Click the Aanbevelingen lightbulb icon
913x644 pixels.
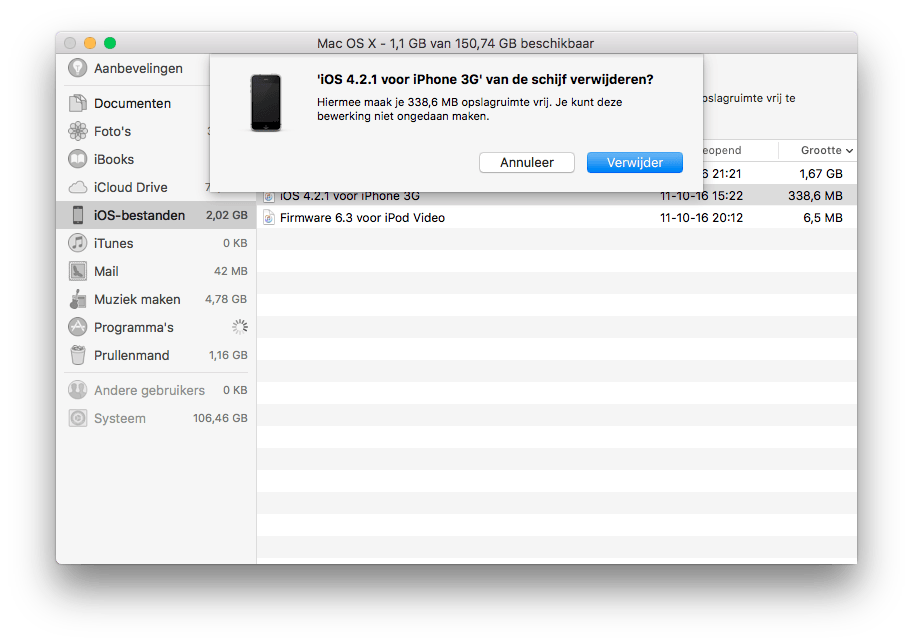tap(77, 68)
